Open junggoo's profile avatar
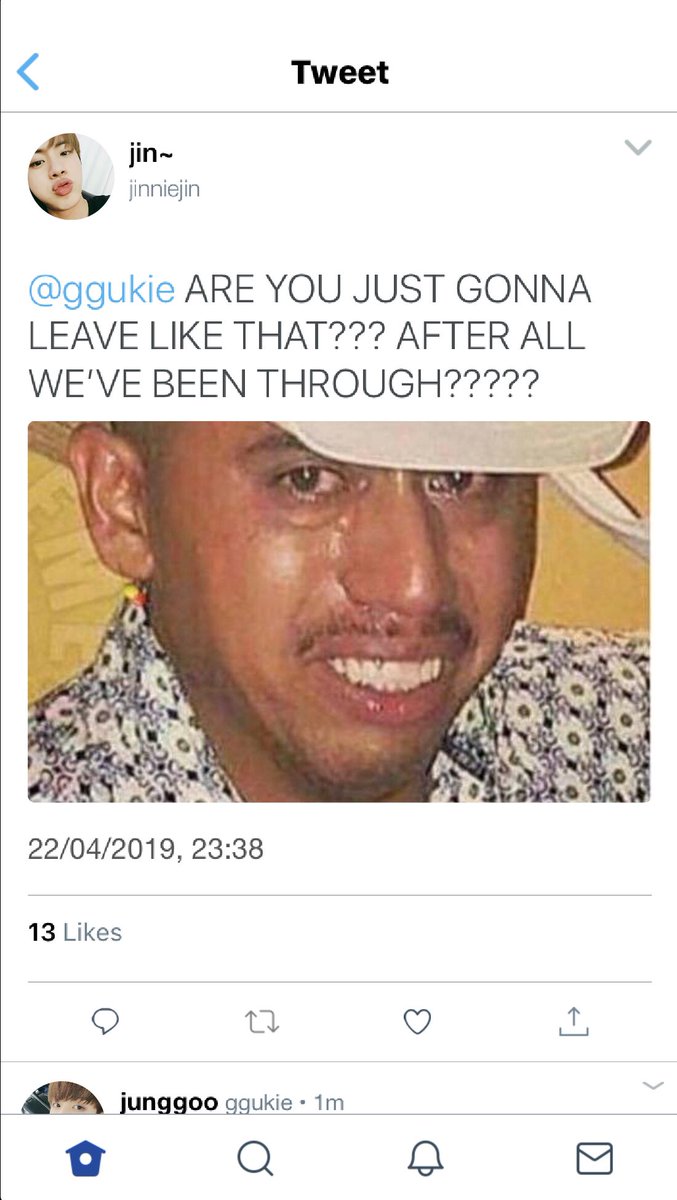The height and width of the screenshot is (1200, 677). pos(63,1097)
